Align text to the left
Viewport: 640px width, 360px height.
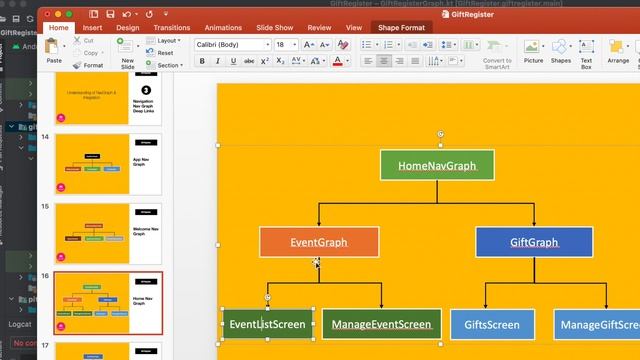(x=368, y=61)
